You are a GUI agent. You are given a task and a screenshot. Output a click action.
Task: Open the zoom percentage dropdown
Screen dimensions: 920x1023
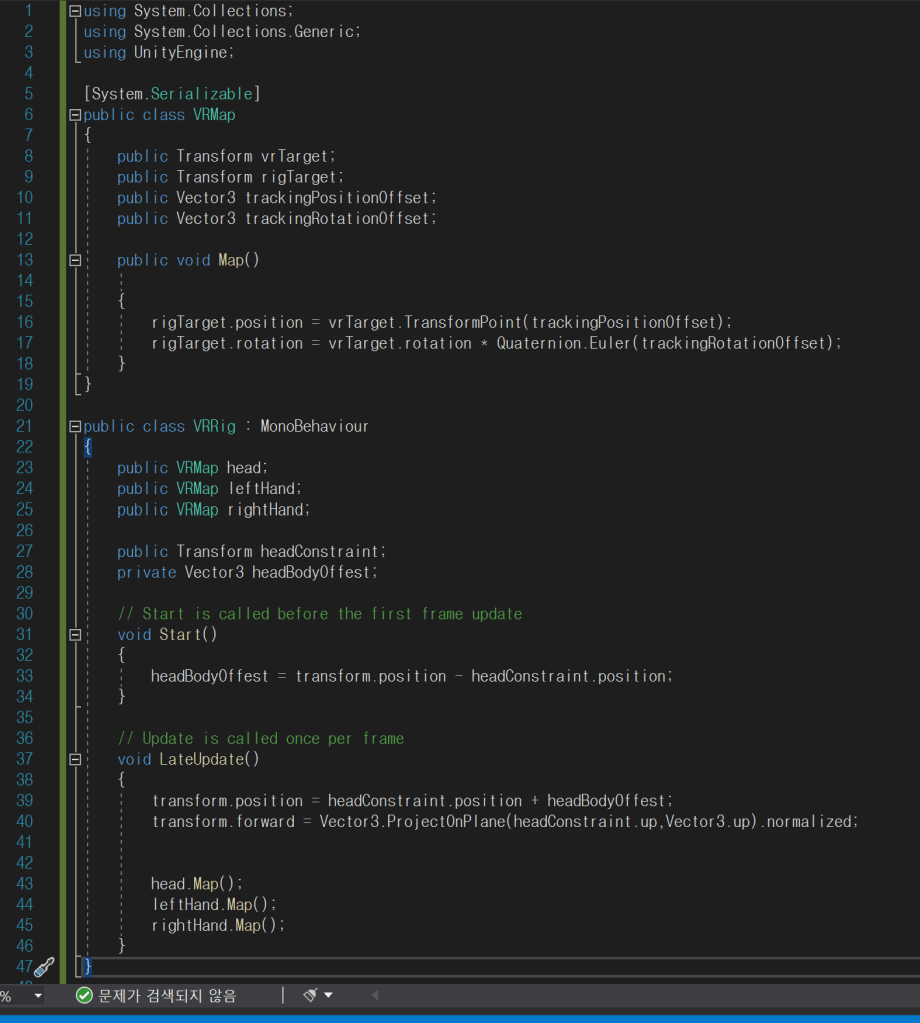[x=38, y=996]
